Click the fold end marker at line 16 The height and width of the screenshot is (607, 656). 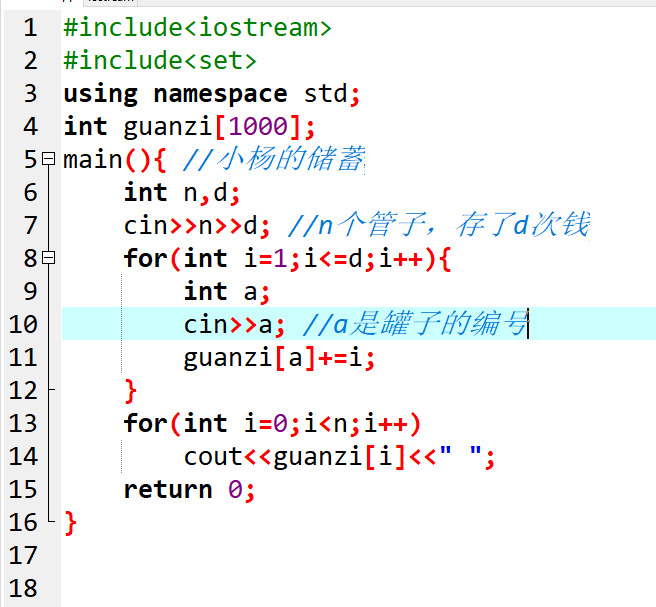[48, 521]
